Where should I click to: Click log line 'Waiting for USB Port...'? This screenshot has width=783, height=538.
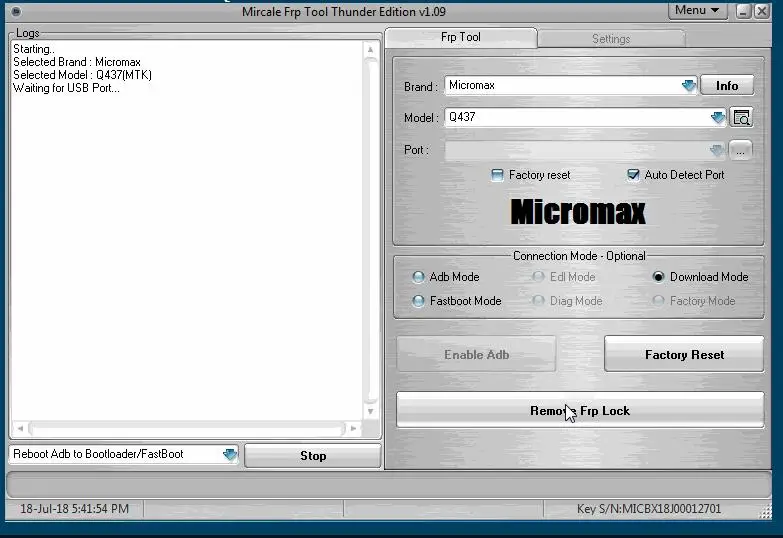[x=66, y=88]
